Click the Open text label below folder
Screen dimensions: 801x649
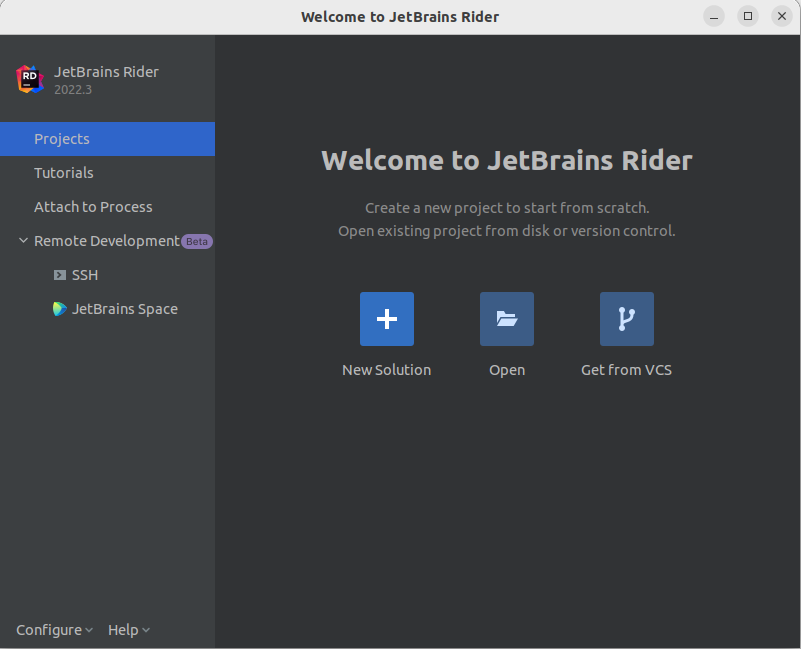point(507,370)
